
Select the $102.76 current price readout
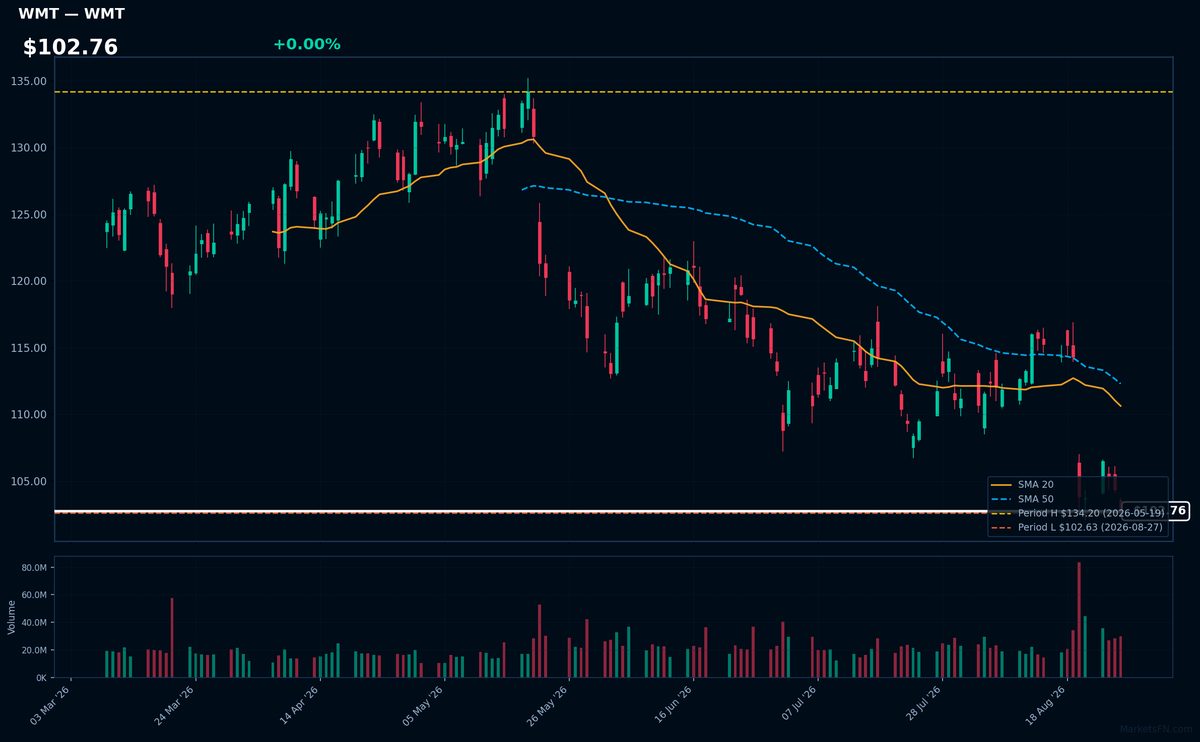pyautogui.click(x=70, y=47)
